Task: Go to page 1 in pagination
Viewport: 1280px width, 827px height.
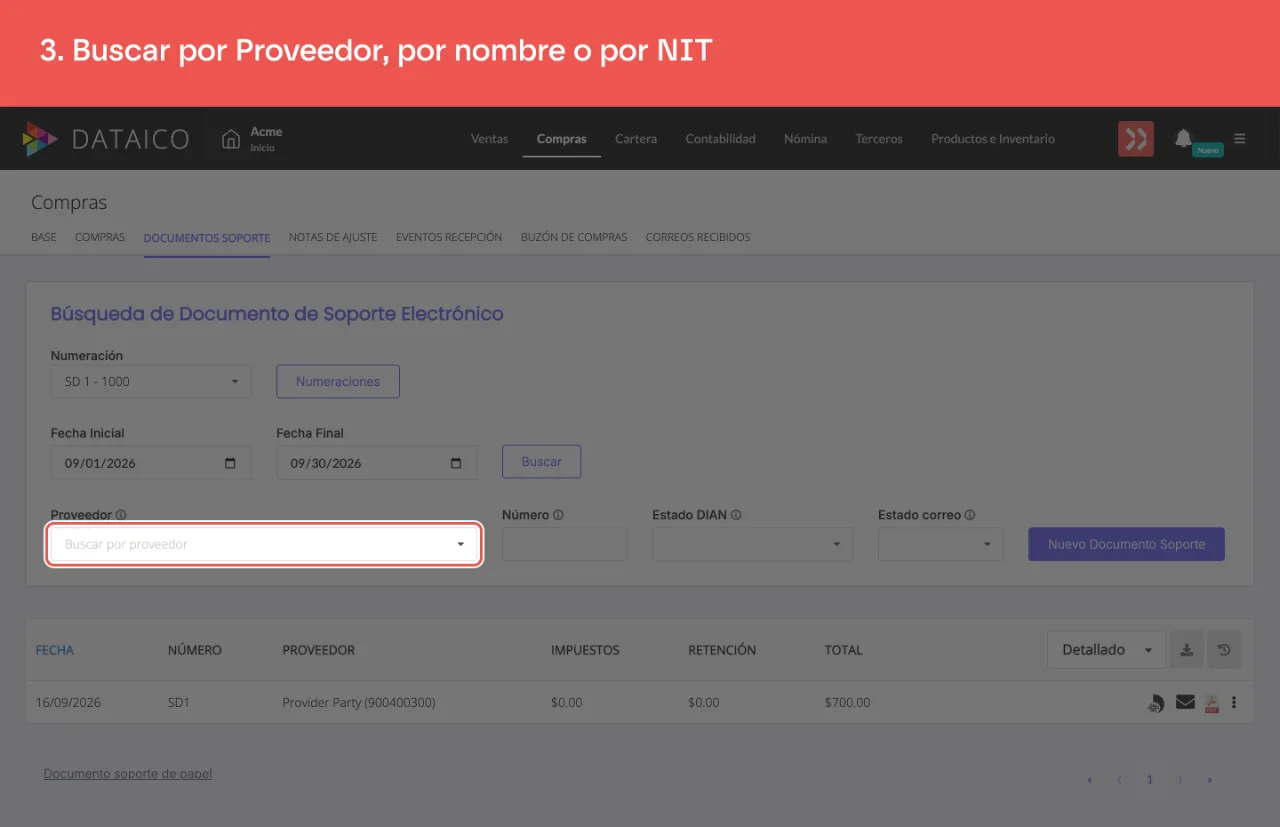Action: click(1150, 780)
